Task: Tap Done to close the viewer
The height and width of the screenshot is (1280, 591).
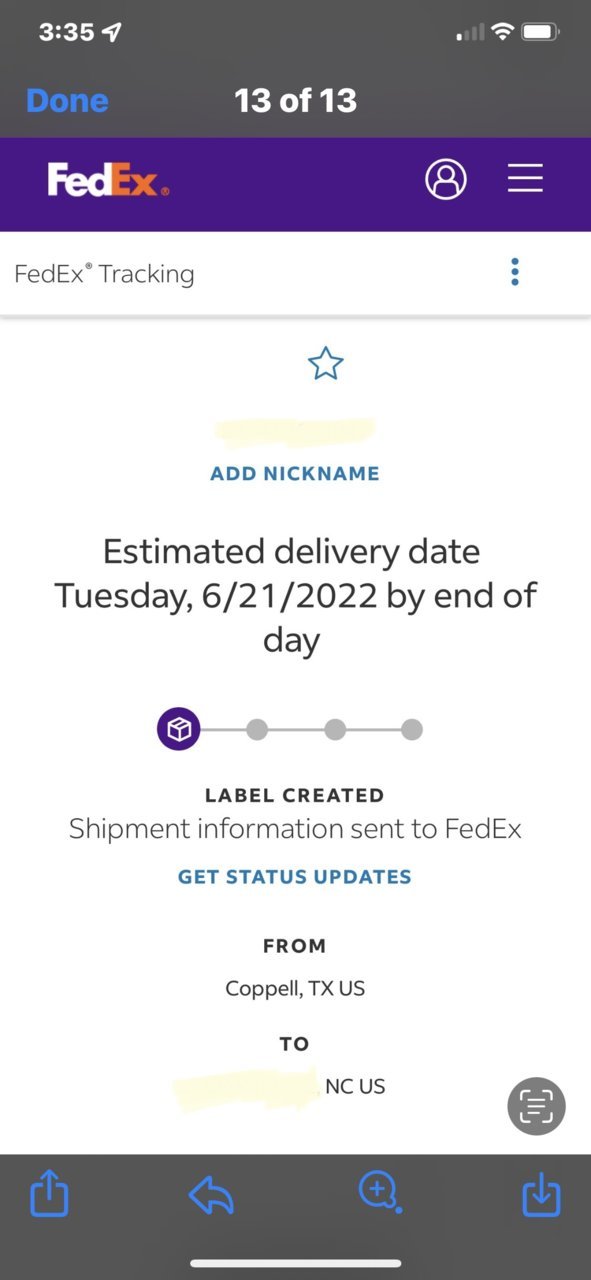Action: pos(67,101)
